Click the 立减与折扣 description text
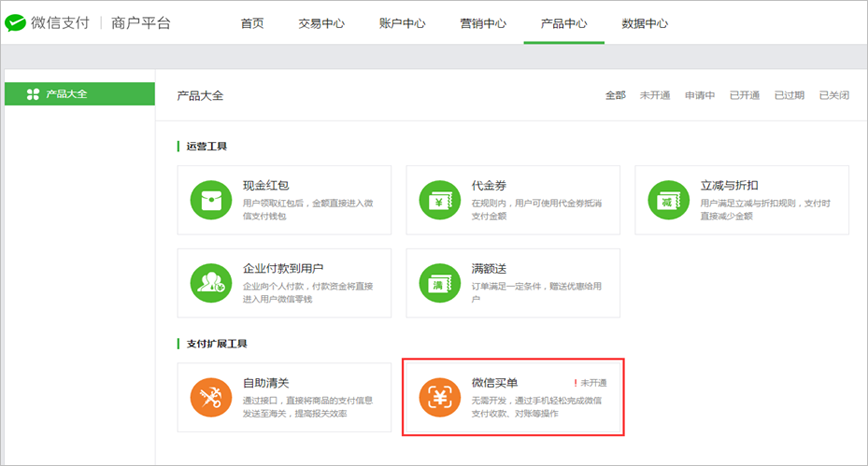 coord(766,210)
